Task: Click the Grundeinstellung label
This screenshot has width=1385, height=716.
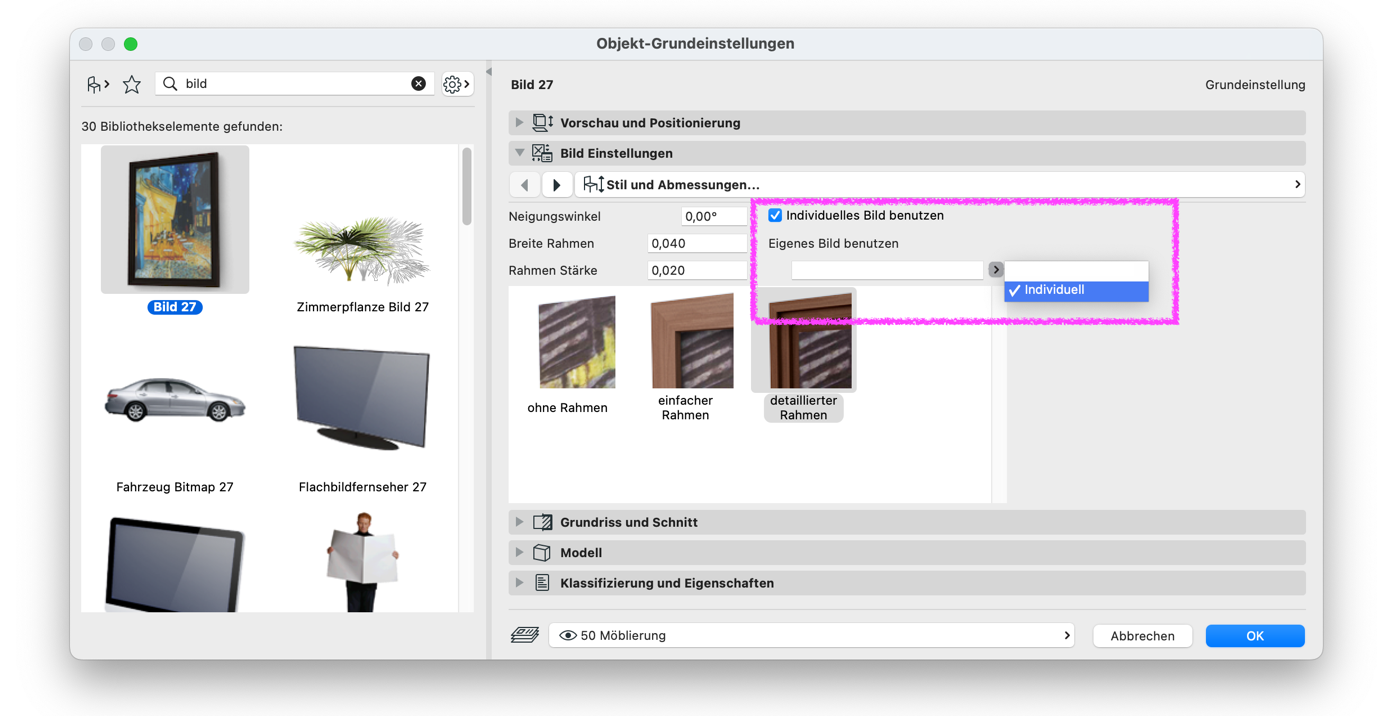Action: coord(1255,85)
